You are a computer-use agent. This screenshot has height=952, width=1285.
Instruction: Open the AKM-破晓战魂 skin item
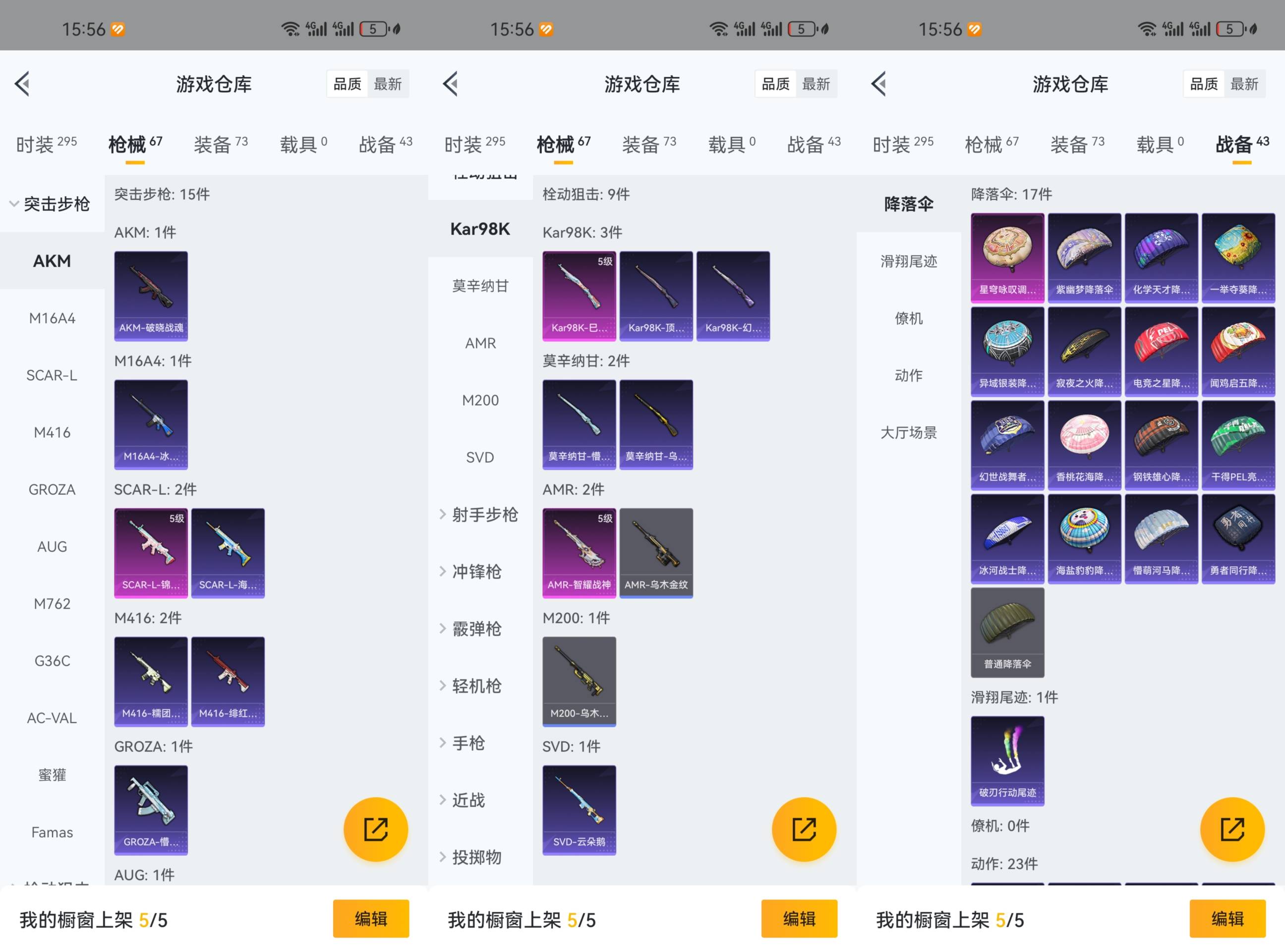[151, 296]
